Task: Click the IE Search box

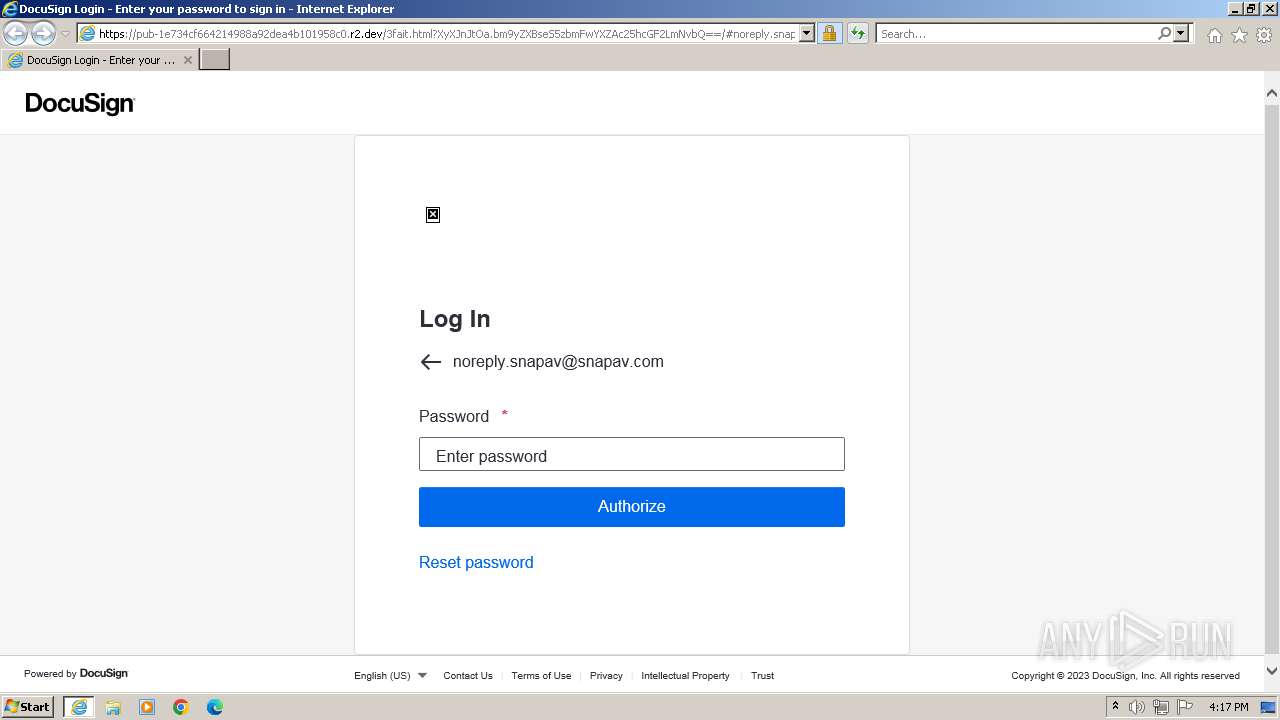Action: tap(1016, 33)
